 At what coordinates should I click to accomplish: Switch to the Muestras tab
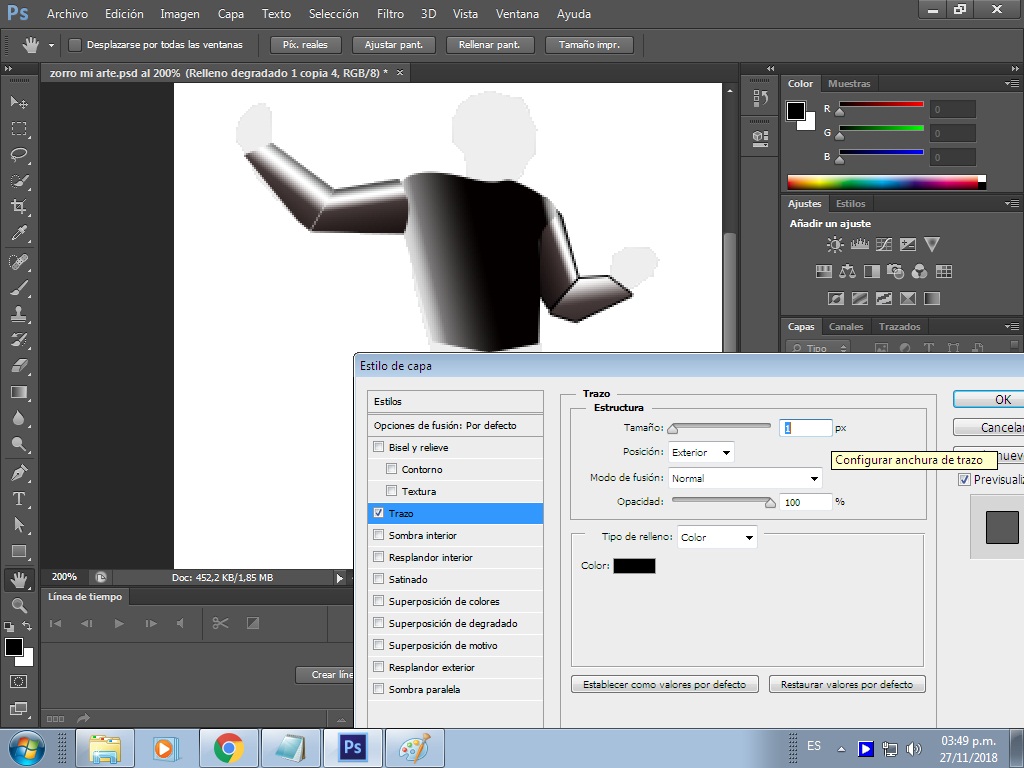[849, 84]
